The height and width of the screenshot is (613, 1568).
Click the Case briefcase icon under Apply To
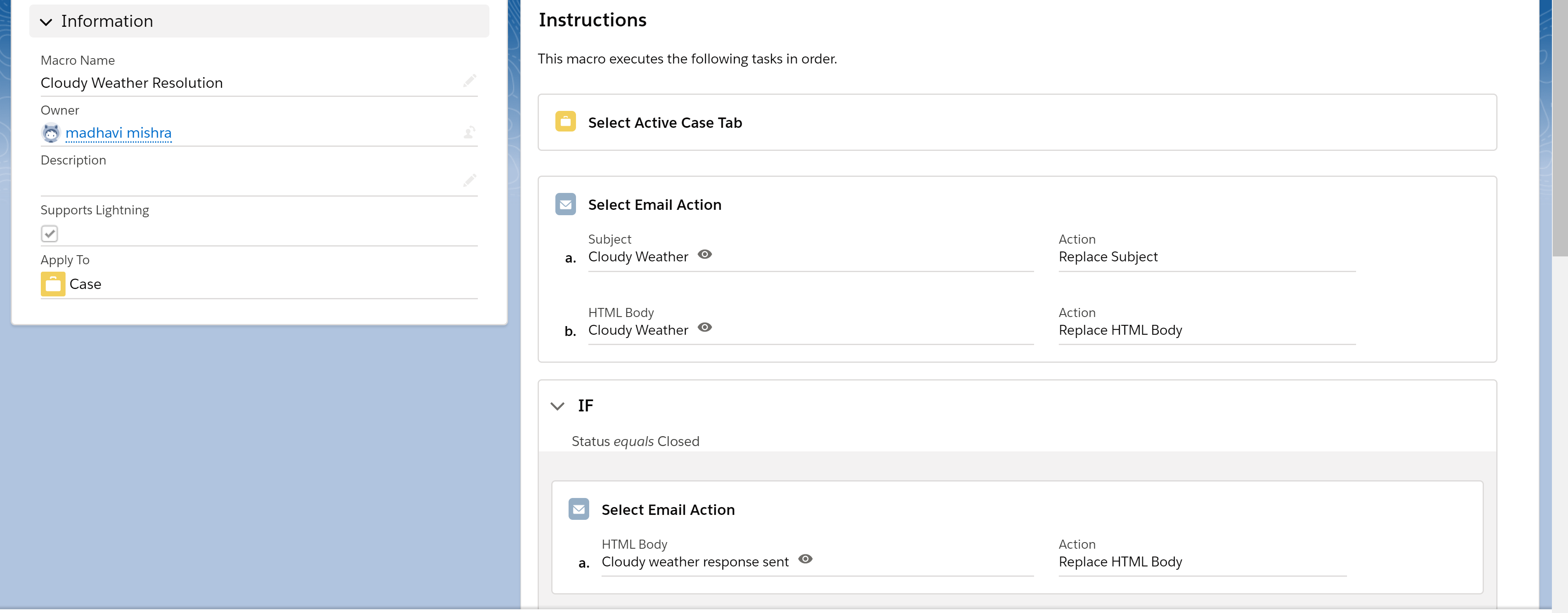click(53, 284)
